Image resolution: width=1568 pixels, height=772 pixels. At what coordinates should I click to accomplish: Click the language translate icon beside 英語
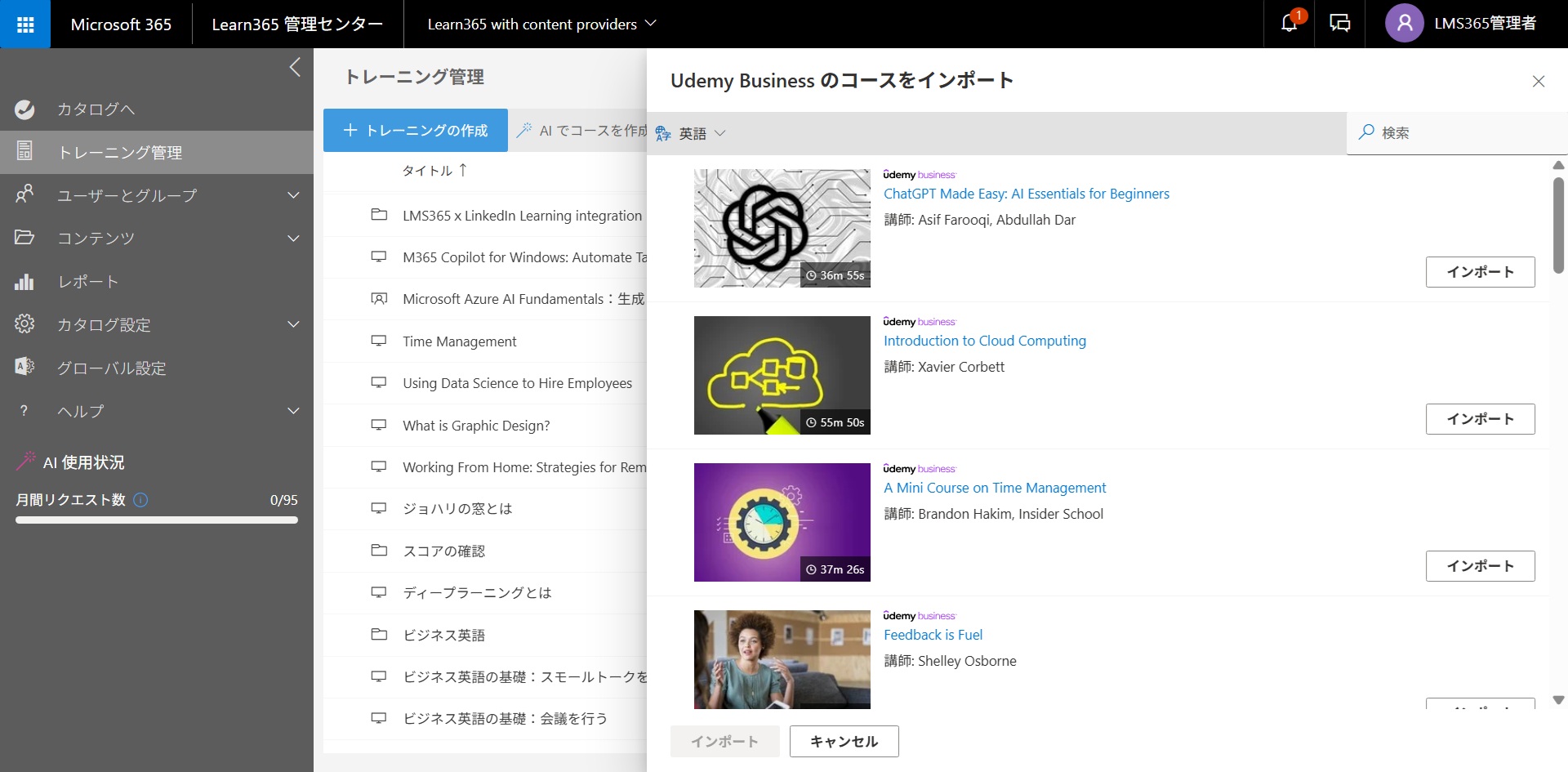pos(663,133)
